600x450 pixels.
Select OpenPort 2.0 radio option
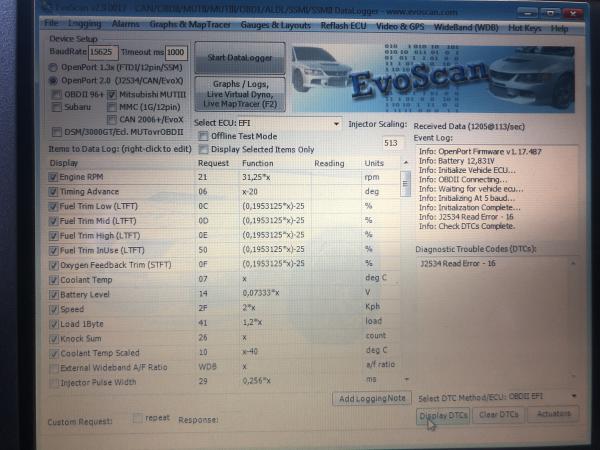pos(53,81)
